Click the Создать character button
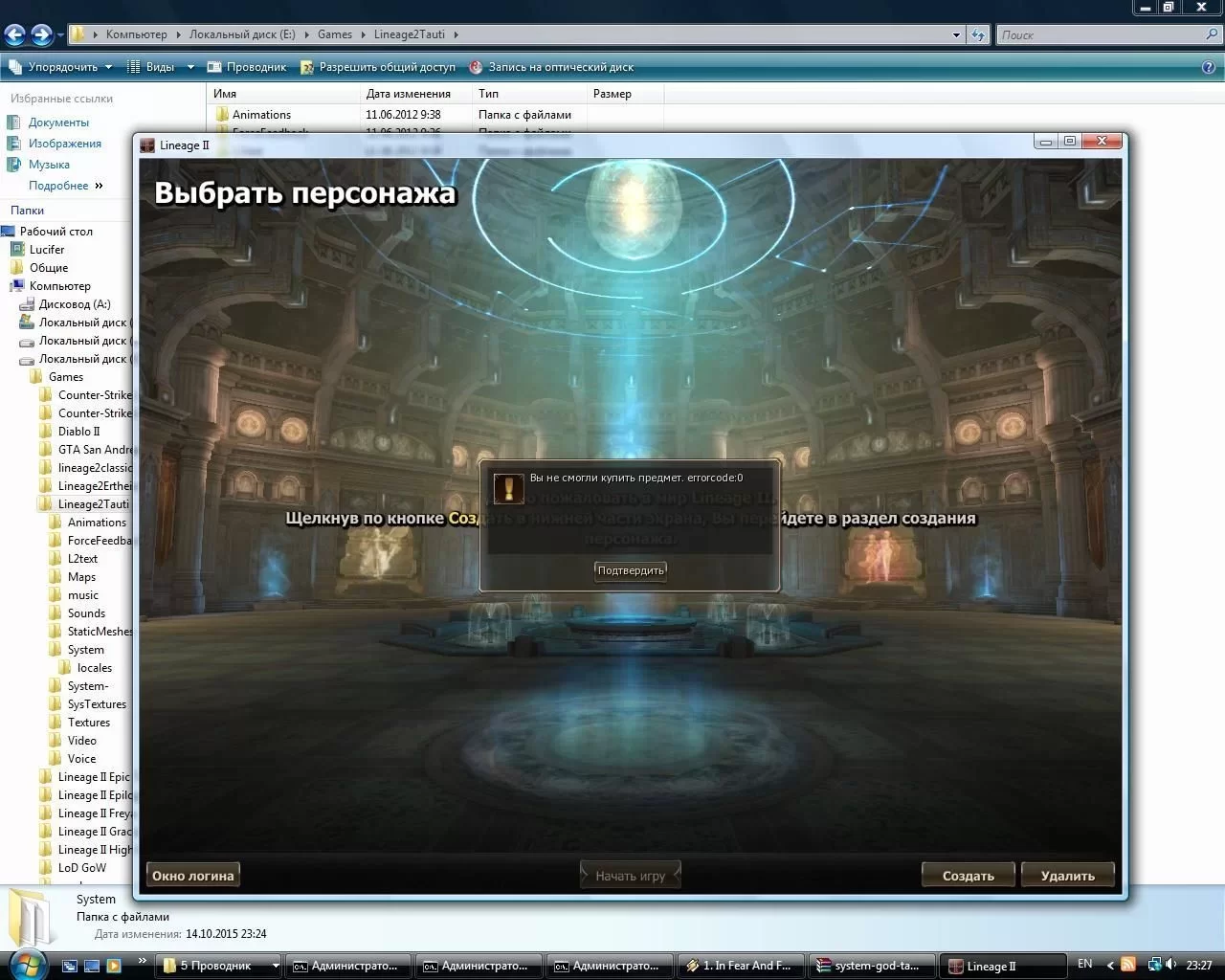This screenshot has width=1225, height=980. 968,876
